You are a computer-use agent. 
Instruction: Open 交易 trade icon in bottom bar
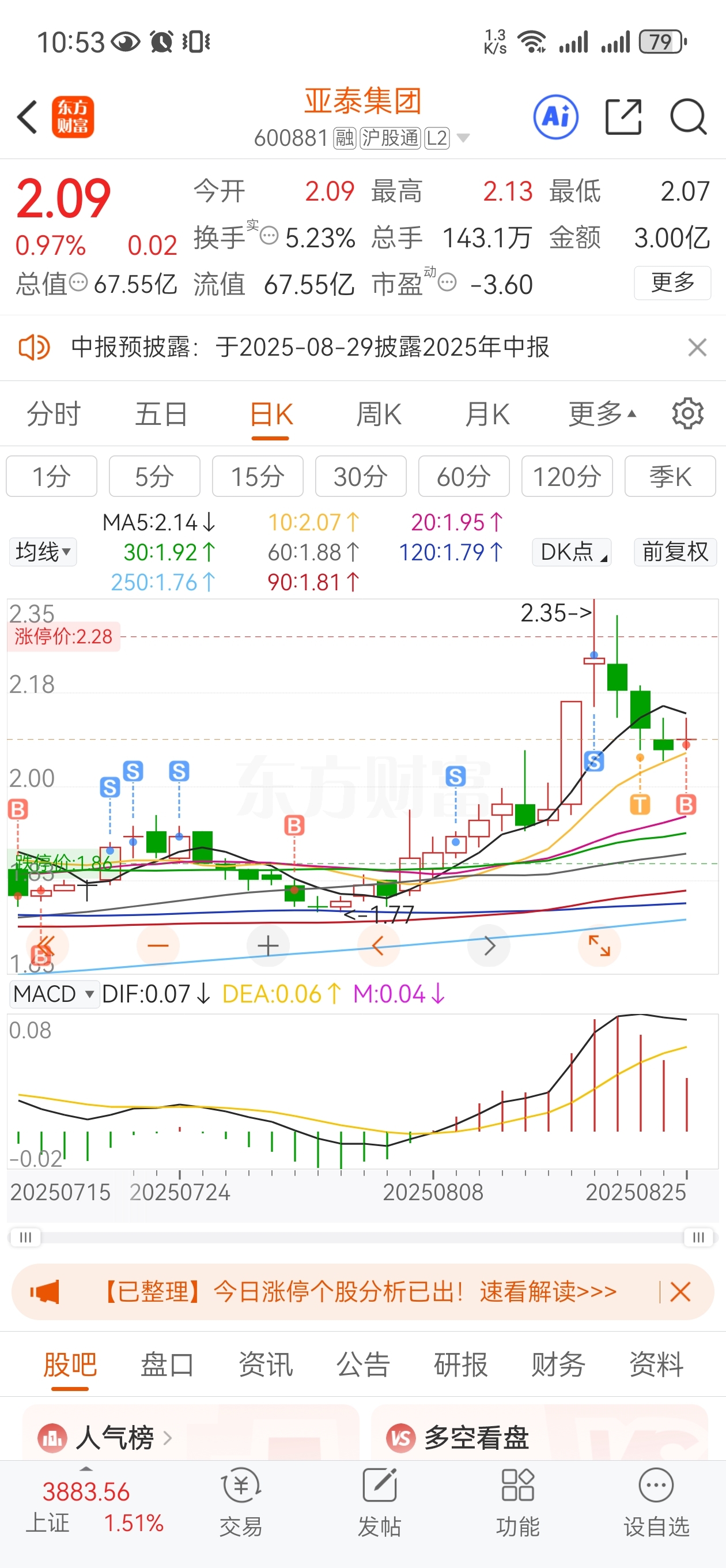[x=241, y=1502]
